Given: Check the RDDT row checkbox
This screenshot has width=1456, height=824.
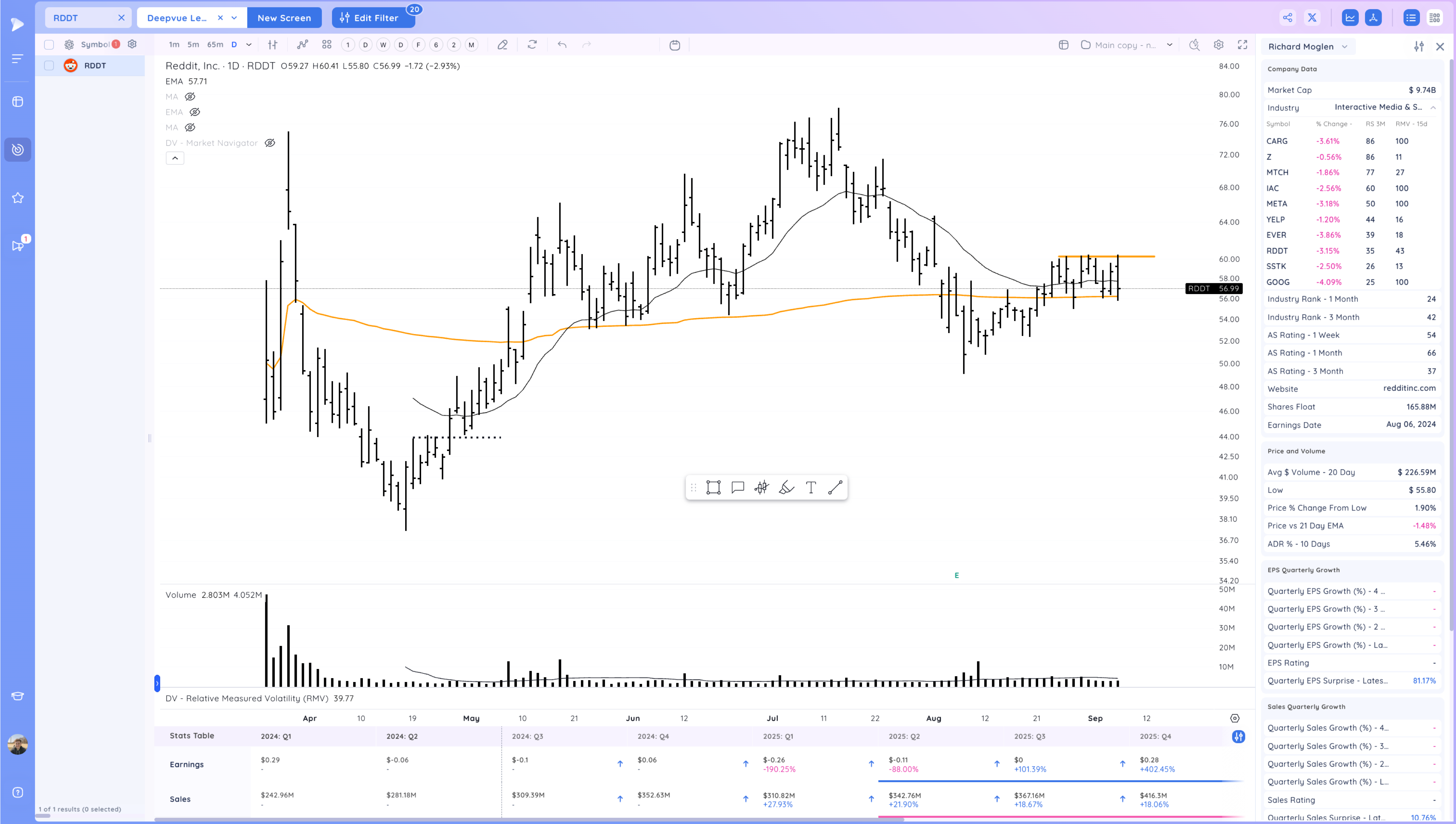Looking at the screenshot, I should pos(49,66).
